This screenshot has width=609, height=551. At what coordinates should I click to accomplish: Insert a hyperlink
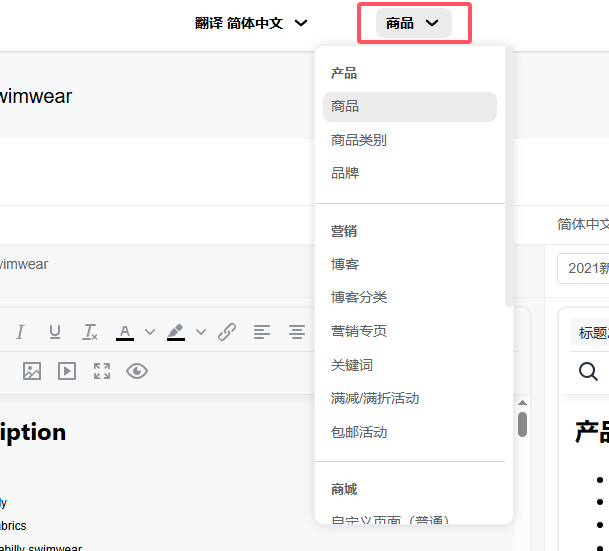tap(227, 332)
